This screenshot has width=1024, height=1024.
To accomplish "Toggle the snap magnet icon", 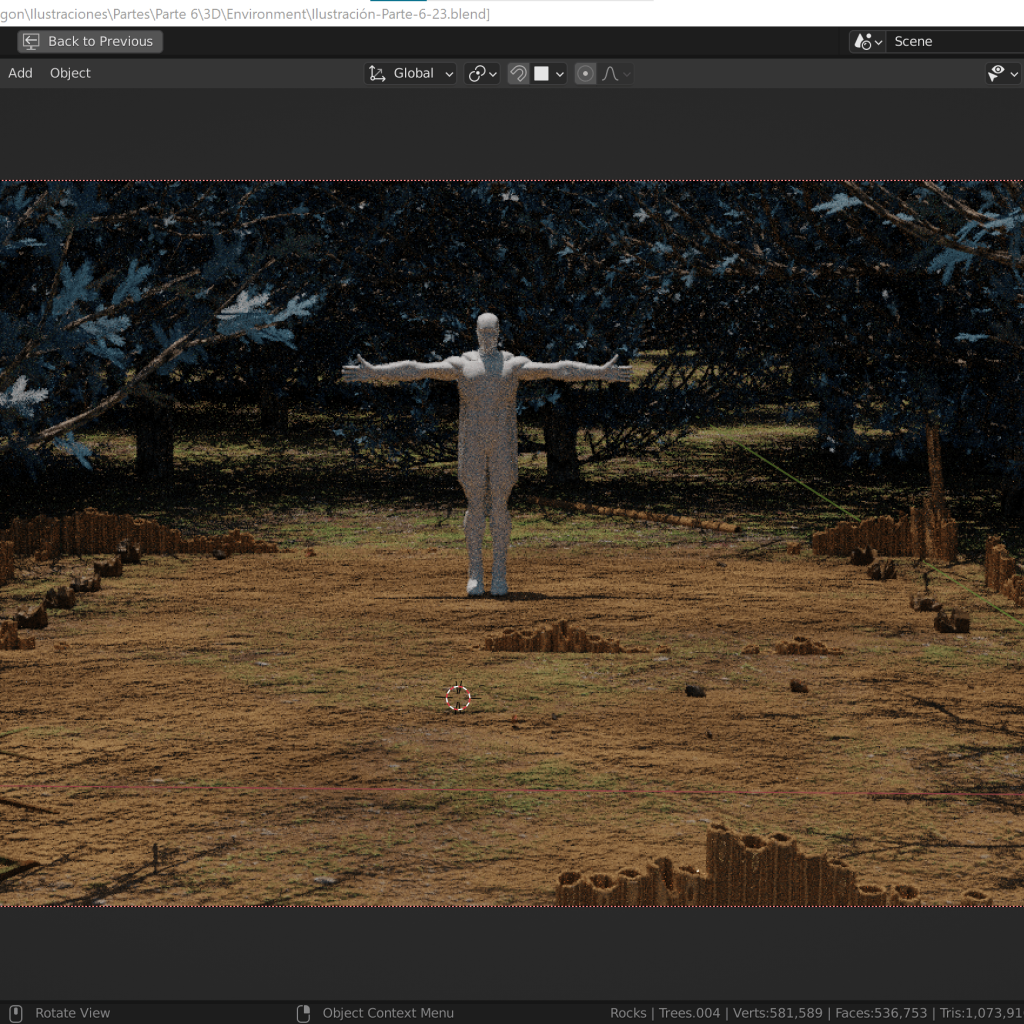I will [x=518, y=73].
